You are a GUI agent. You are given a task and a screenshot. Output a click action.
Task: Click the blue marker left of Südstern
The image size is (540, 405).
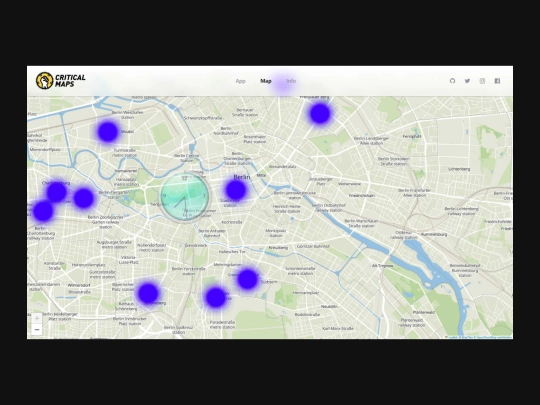pos(247,279)
